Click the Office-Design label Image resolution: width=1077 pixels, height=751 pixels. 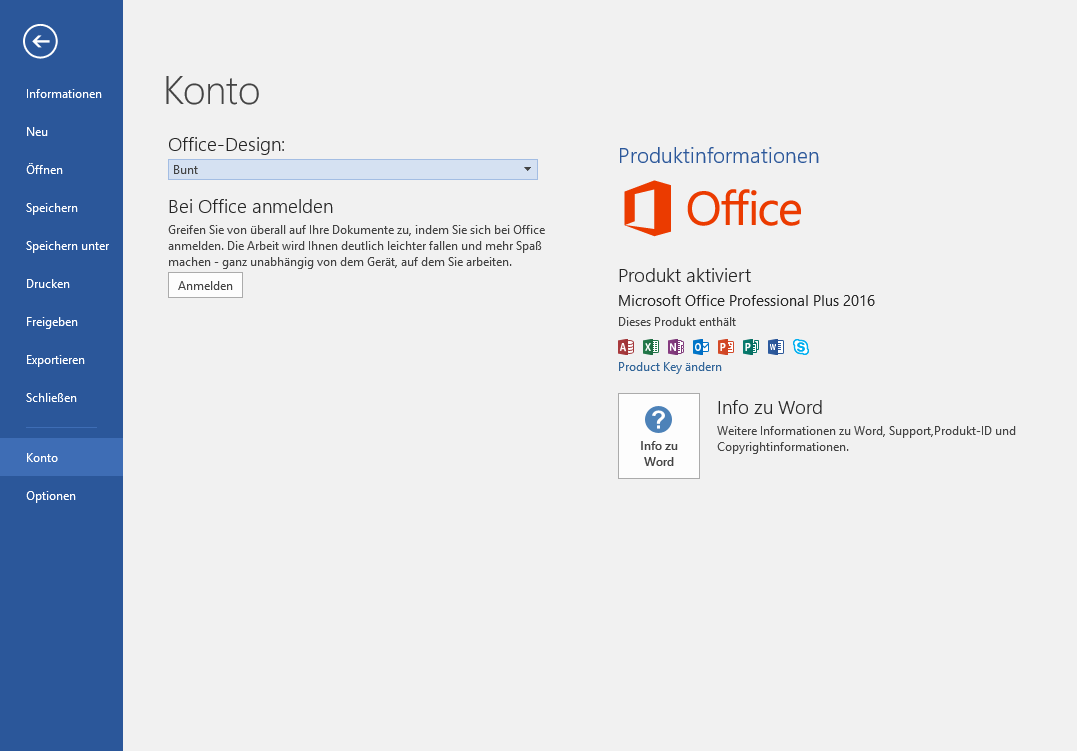click(227, 144)
